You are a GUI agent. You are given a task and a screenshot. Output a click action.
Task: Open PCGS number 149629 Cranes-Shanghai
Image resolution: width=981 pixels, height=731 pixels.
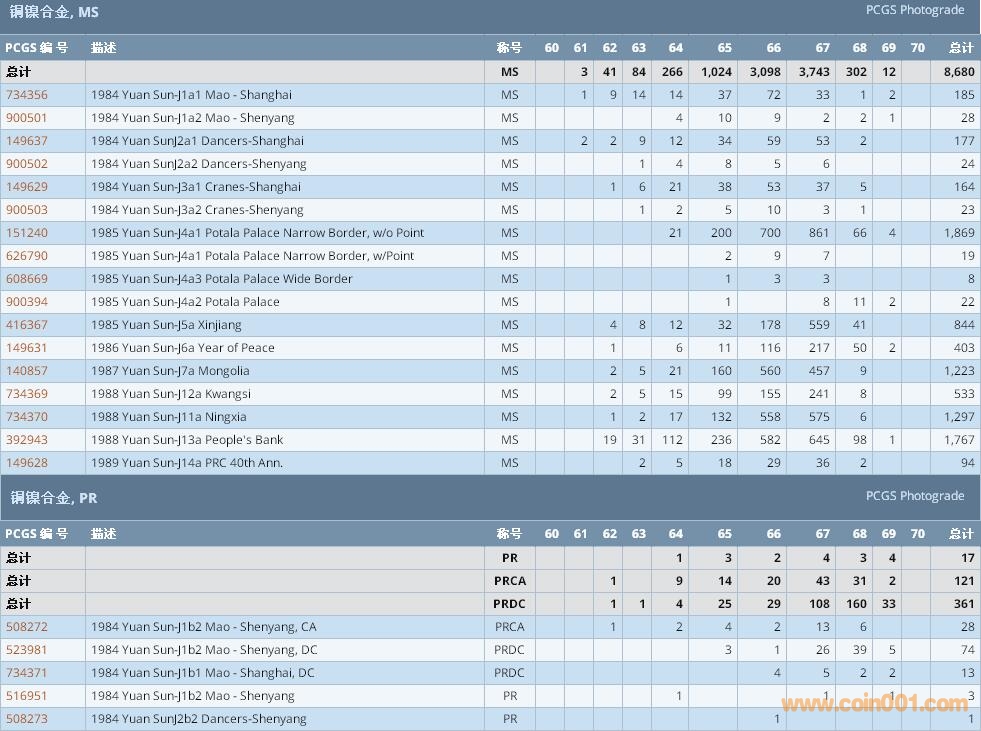pos(27,187)
